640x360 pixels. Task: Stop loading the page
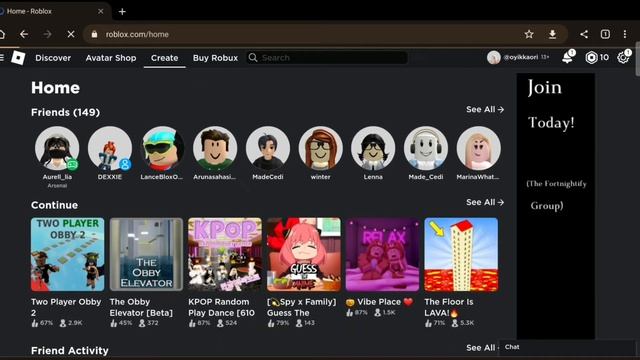(71, 34)
